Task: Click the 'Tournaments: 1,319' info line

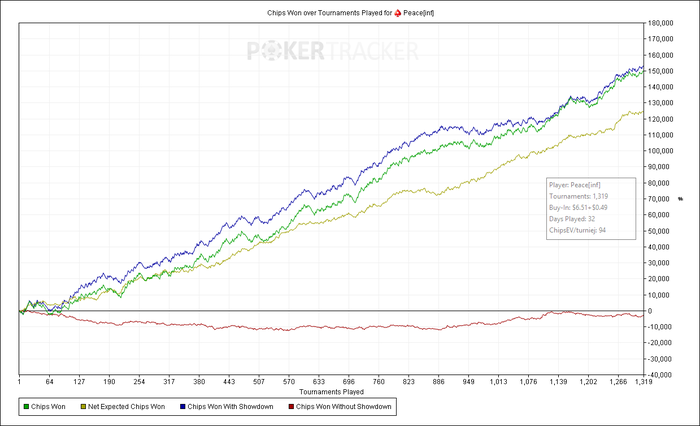Action: [x=579, y=196]
